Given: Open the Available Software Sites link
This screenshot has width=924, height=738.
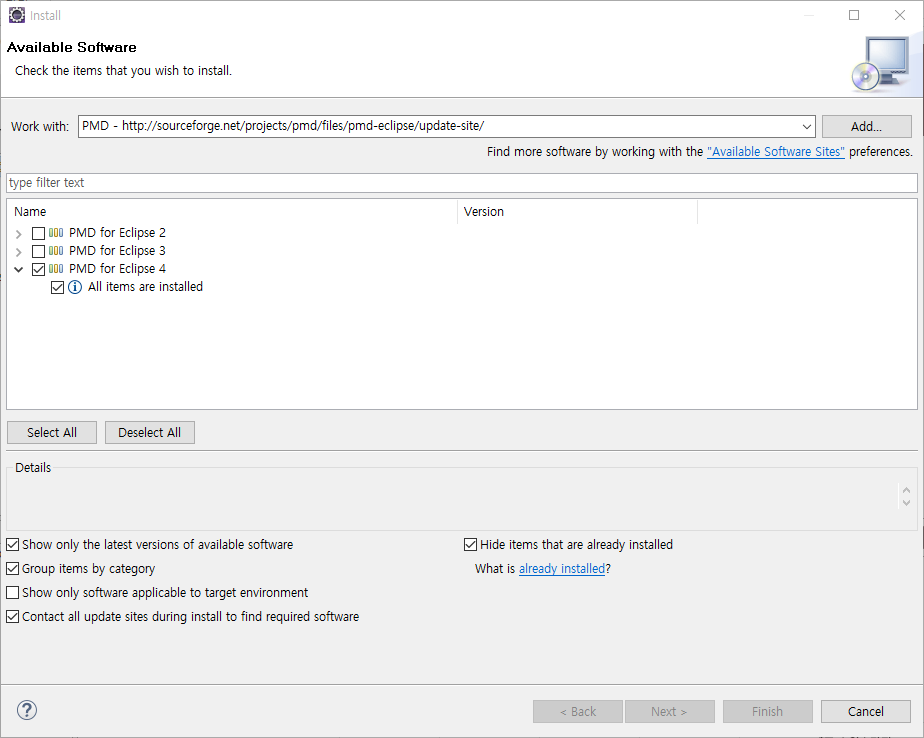Looking at the screenshot, I should pyautogui.click(x=776, y=152).
